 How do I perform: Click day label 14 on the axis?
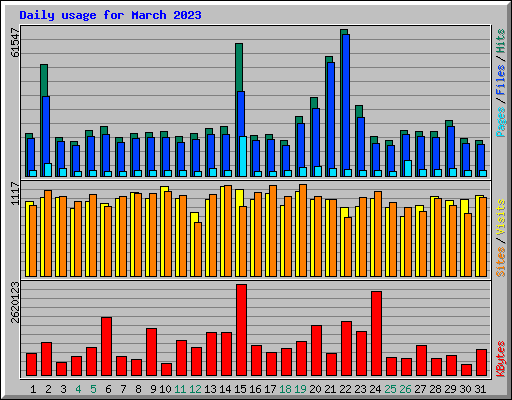225,389
